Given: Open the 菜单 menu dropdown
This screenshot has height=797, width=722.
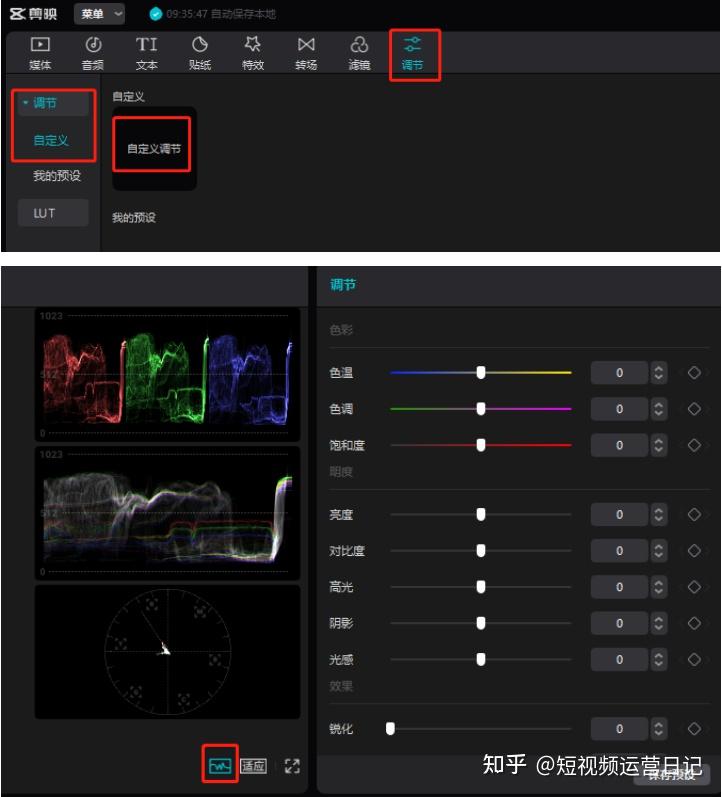Looking at the screenshot, I should point(99,14).
